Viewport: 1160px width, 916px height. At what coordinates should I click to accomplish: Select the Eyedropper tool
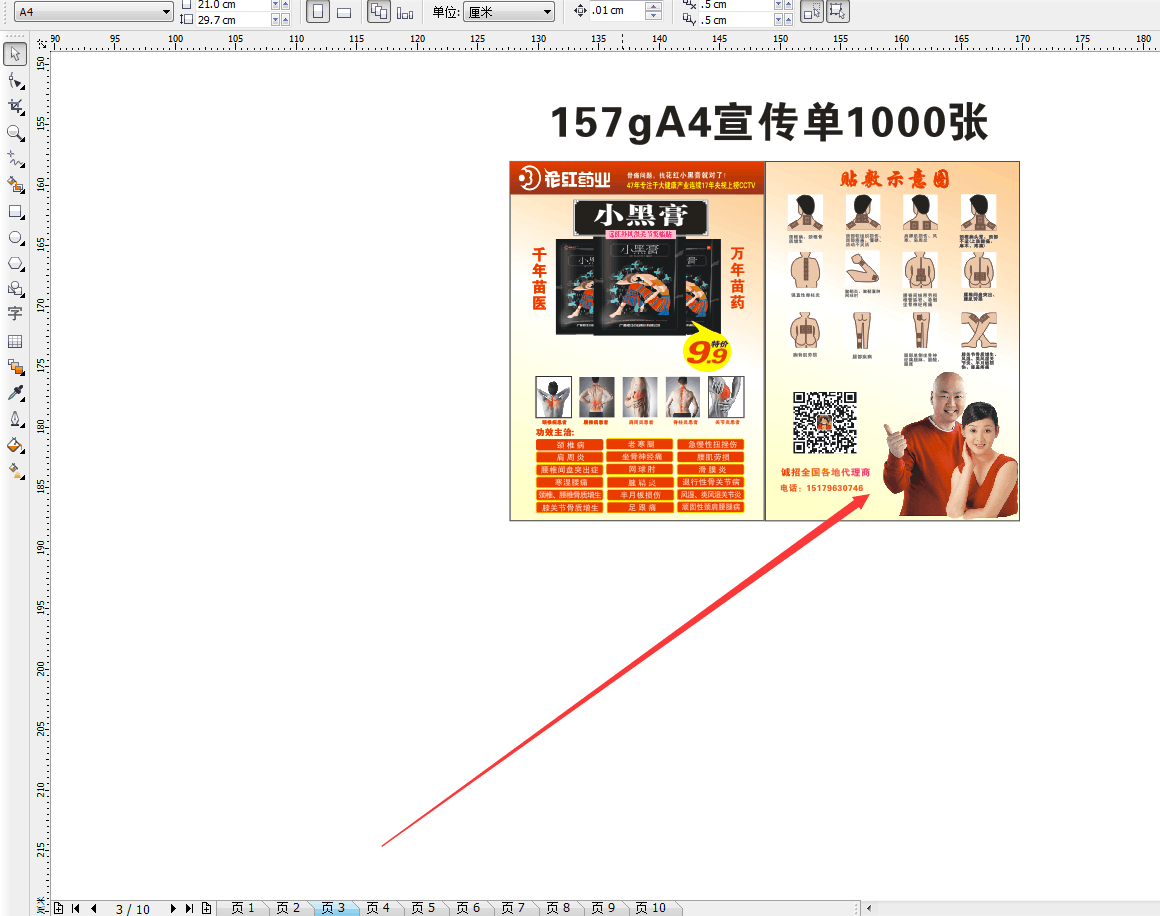pos(15,393)
